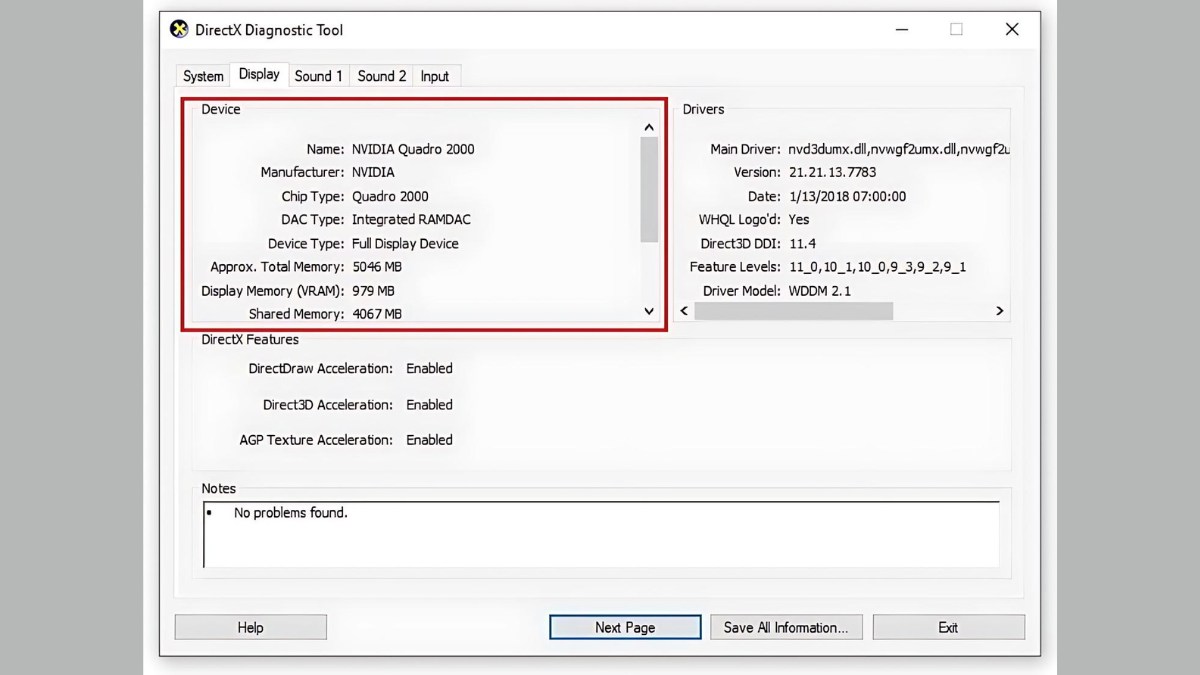Viewport: 1200px width, 675px height.
Task: Click driver version 21.21.13.7783
Action: [834, 172]
